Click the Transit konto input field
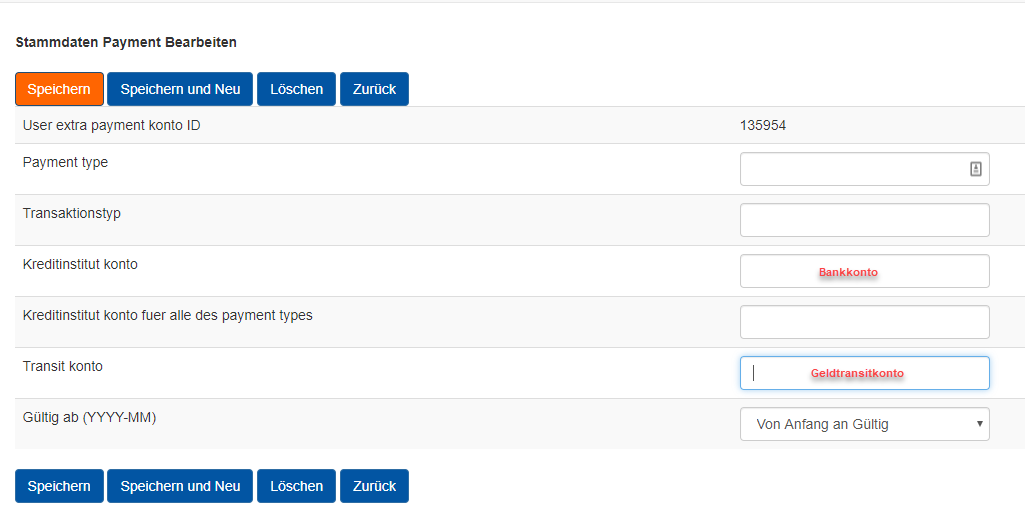 (864, 373)
